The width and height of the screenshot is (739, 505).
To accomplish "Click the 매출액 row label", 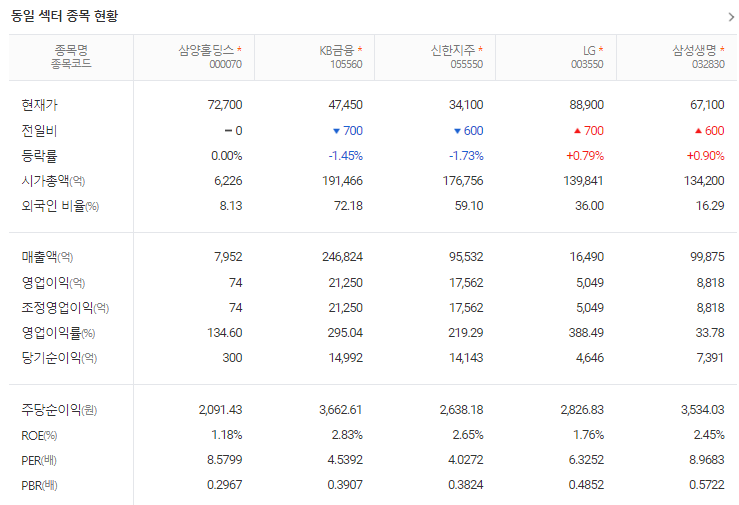I will tap(47, 257).
